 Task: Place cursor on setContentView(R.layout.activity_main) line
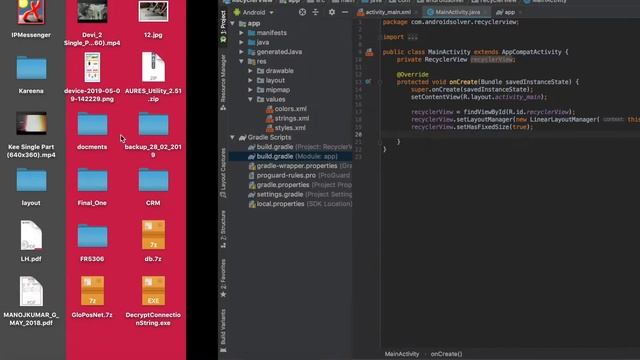[478, 97]
